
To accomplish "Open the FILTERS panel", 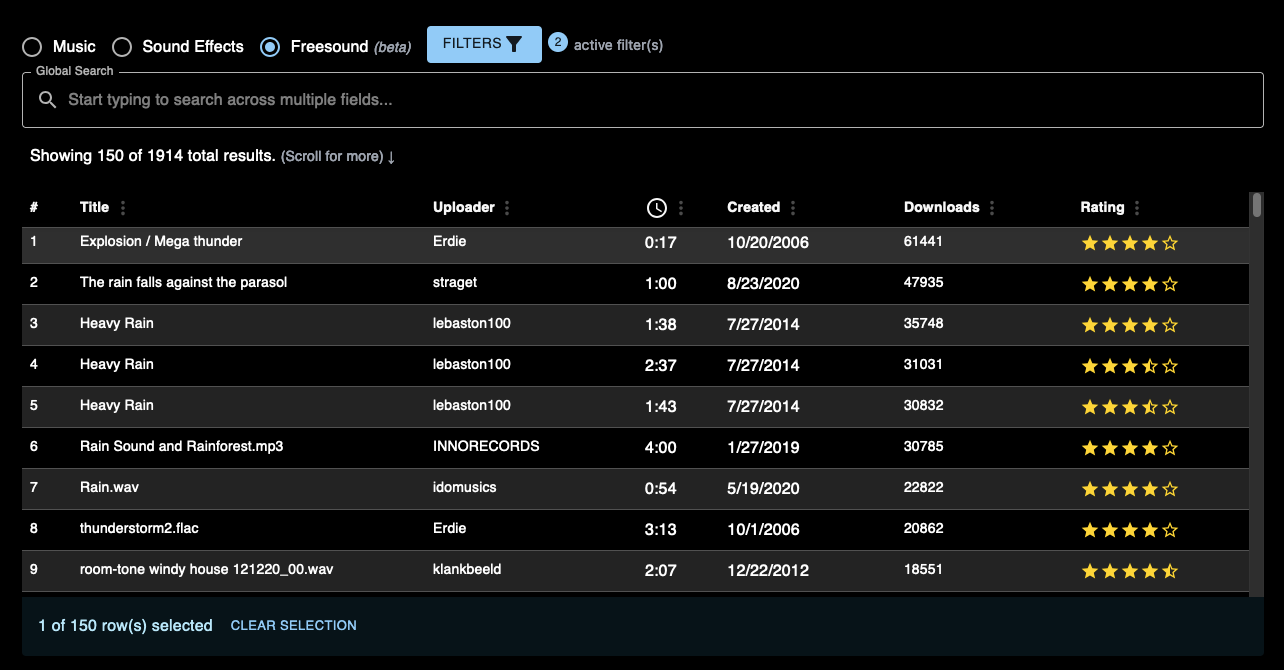I will point(484,44).
